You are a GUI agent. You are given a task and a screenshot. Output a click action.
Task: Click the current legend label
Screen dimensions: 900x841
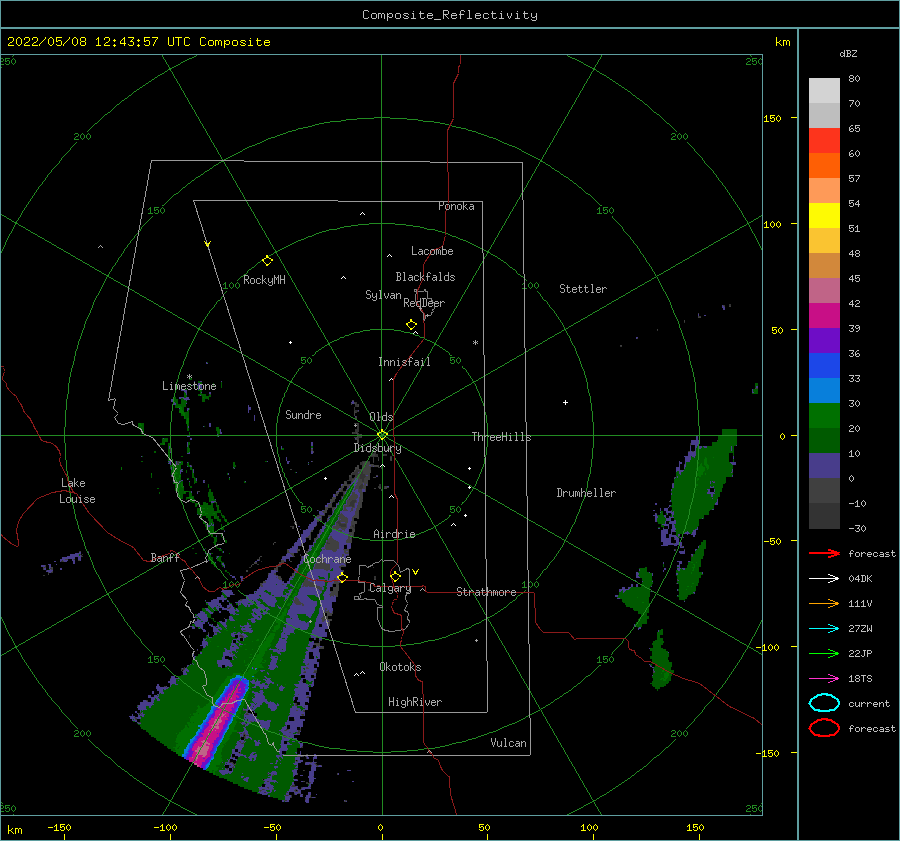pos(869,703)
